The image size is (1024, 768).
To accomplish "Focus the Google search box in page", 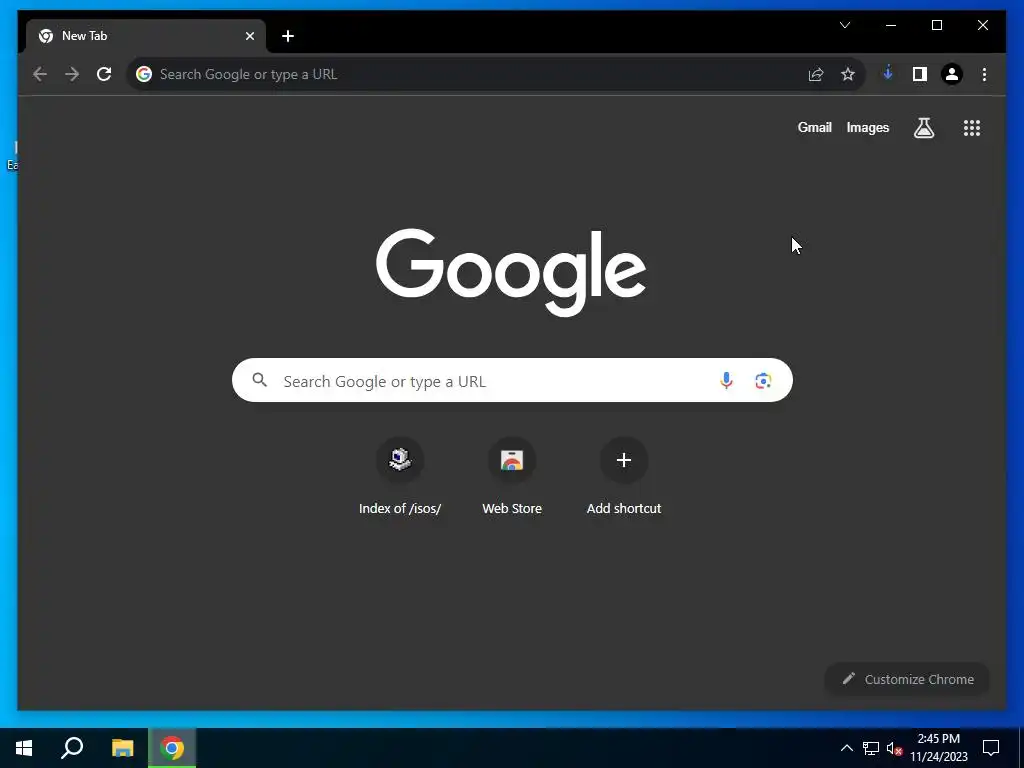I will coord(512,380).
